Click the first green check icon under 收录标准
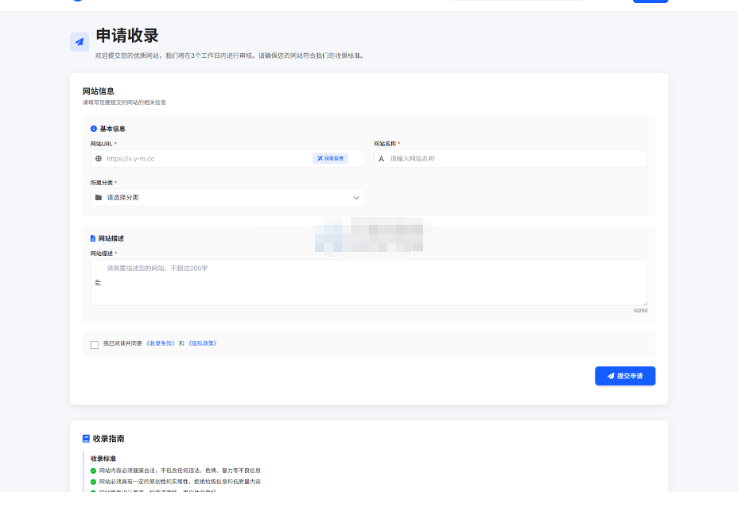 point(94,470)
